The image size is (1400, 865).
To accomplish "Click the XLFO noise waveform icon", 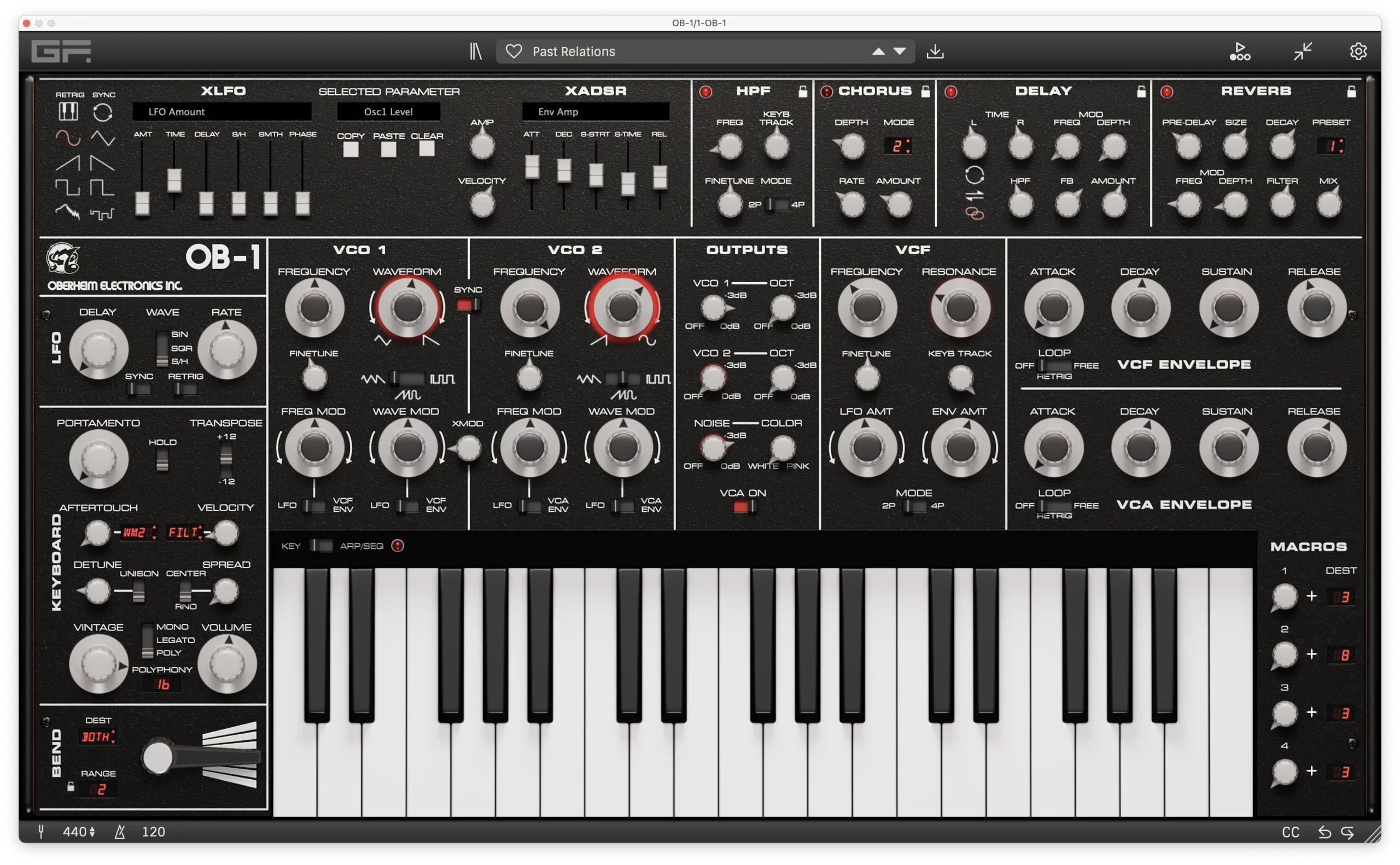I will 67,212.
